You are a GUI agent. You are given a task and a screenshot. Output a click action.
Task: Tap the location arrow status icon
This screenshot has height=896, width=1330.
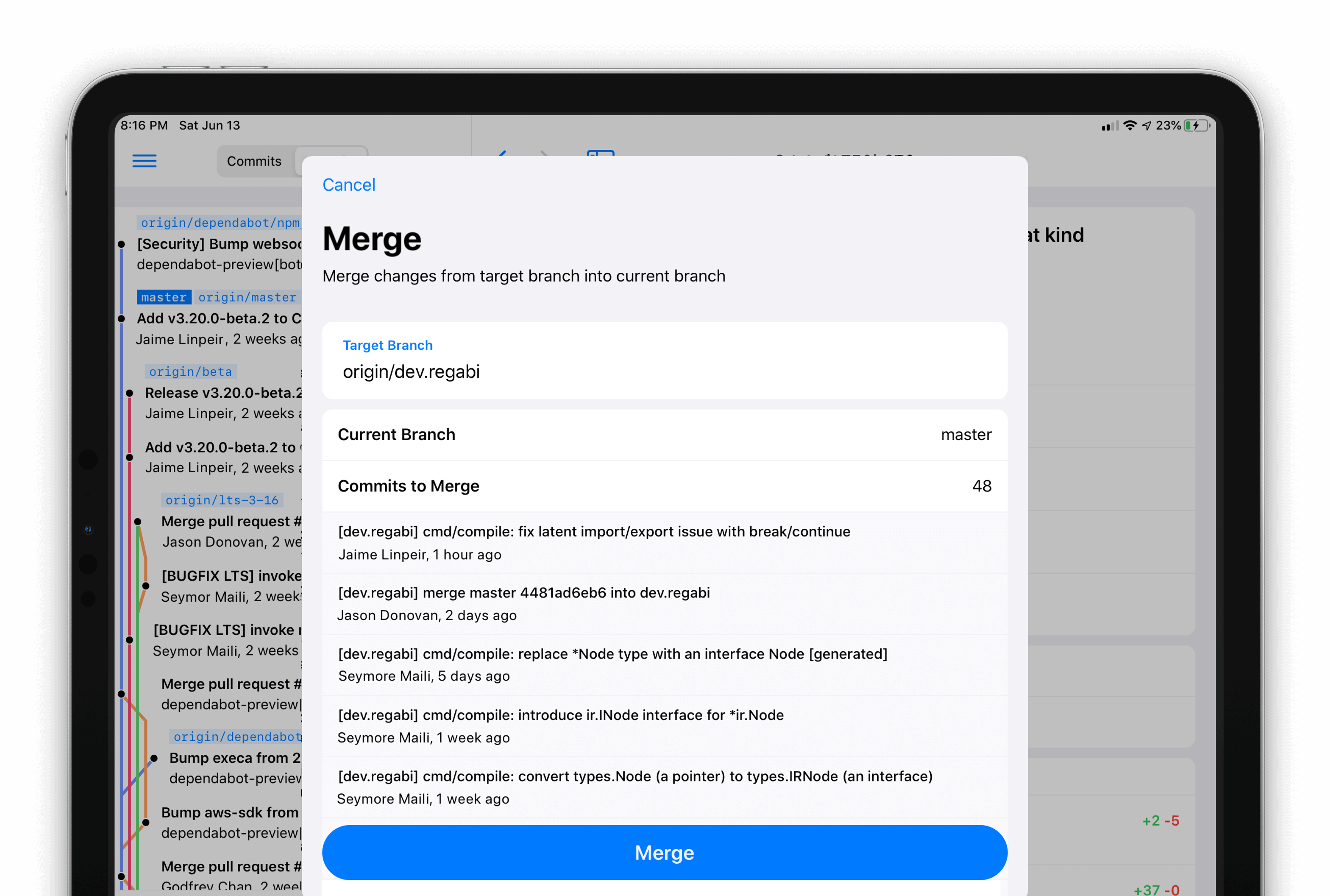[x=1147, y=125]
